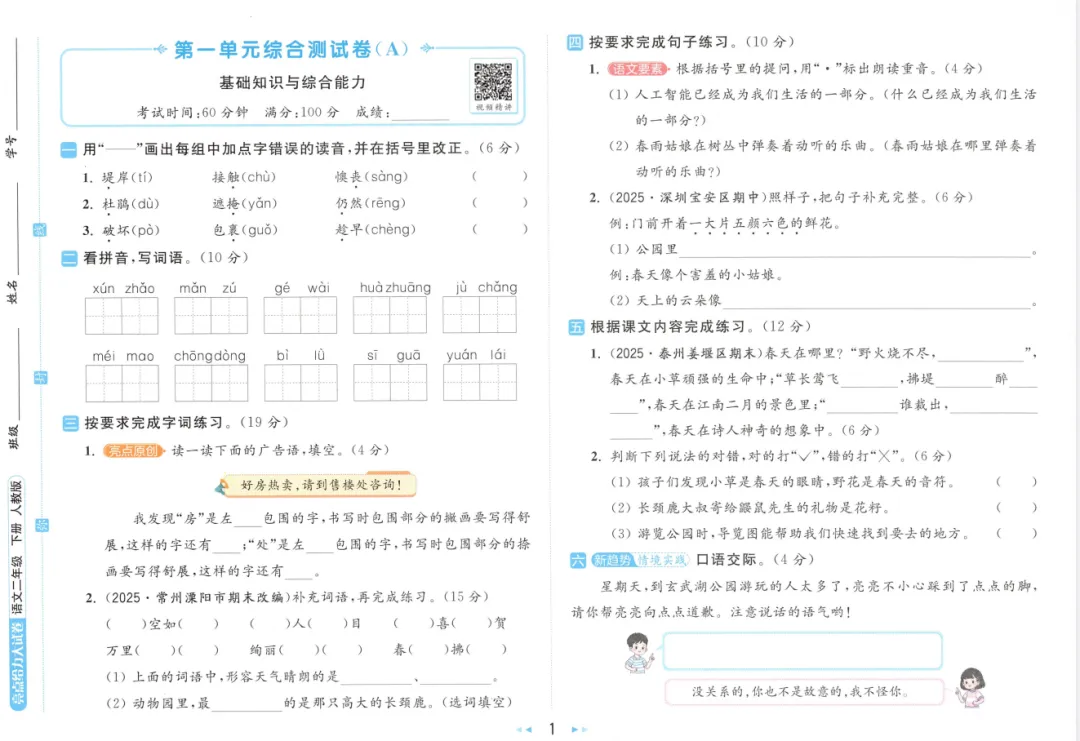Click the heading 看拼音,写词语
Image resolution: width=1080 pixels, height=741 pixels.
click(133, 258)
